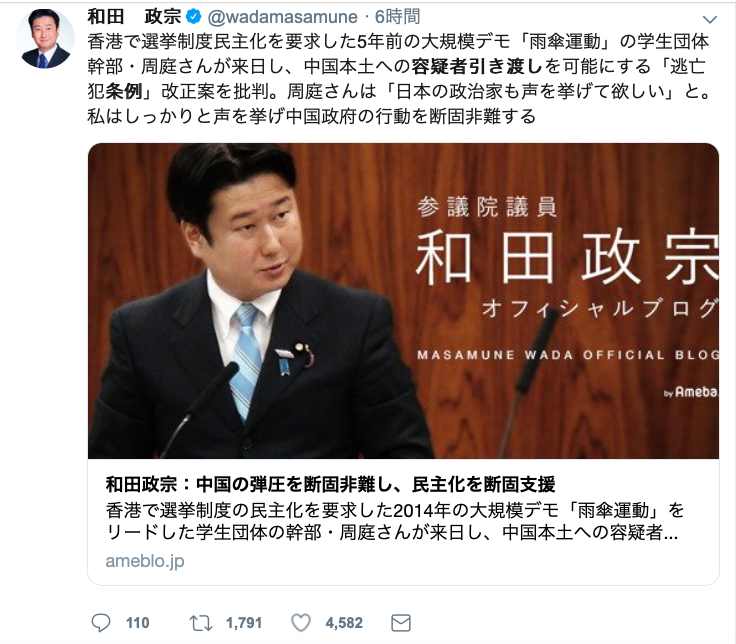Viewport: 736px width, 644px height.
Task: Click the envelope direct message icon
Action: point(401,623)
